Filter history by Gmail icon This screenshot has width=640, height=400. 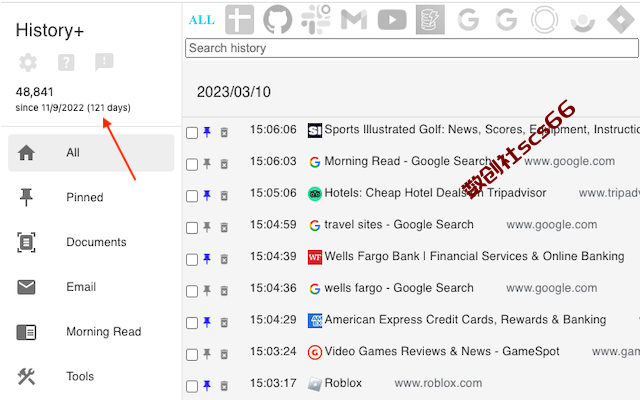pos(354,20)
